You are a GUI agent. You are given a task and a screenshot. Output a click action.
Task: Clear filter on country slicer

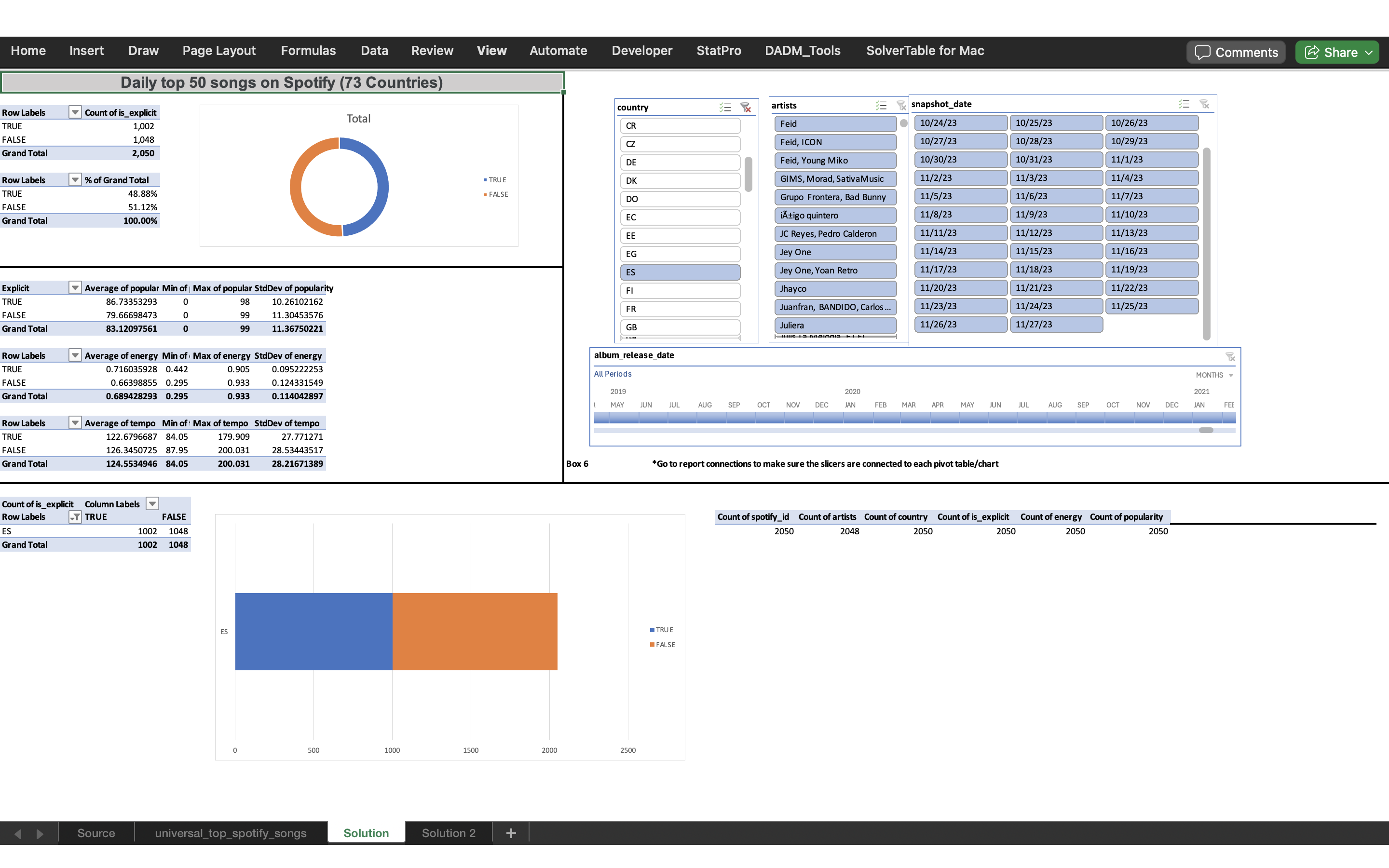pos(746,108)
